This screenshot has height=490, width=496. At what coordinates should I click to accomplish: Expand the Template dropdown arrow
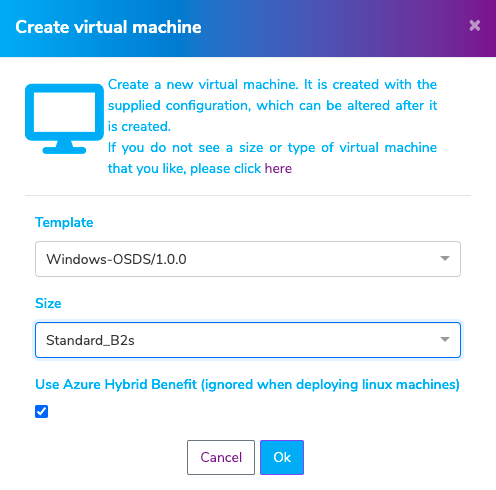[x=445, y=258]
